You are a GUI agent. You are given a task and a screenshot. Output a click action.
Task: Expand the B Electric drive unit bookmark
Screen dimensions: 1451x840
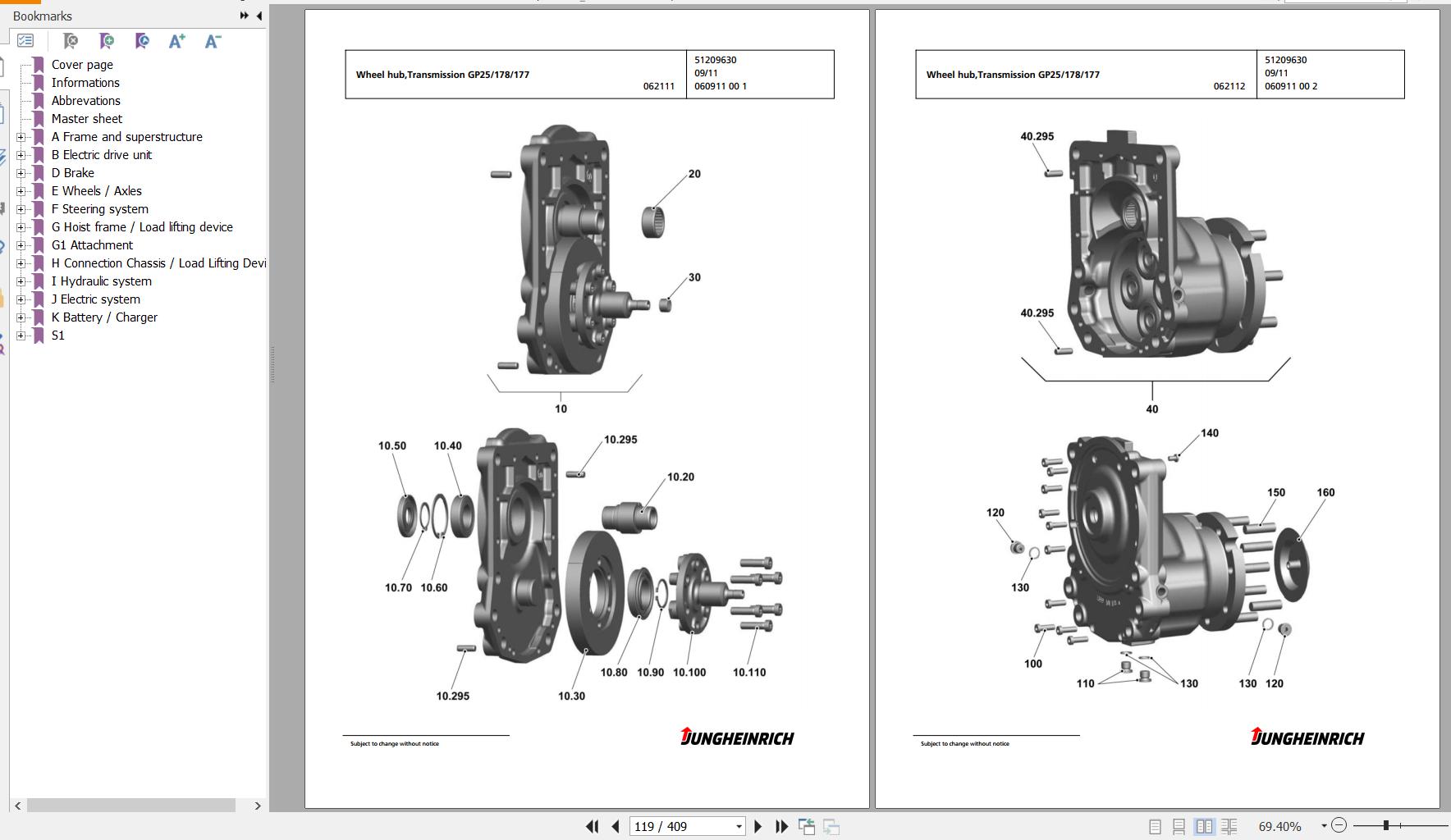[x=21, y=155]
